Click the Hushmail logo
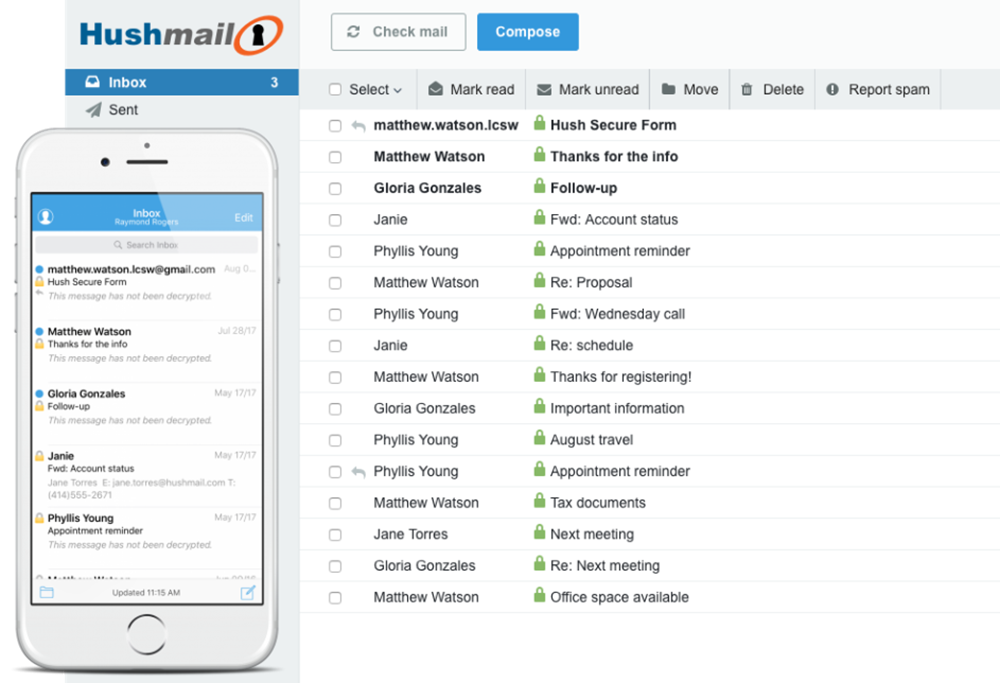 tap(181, 34)
